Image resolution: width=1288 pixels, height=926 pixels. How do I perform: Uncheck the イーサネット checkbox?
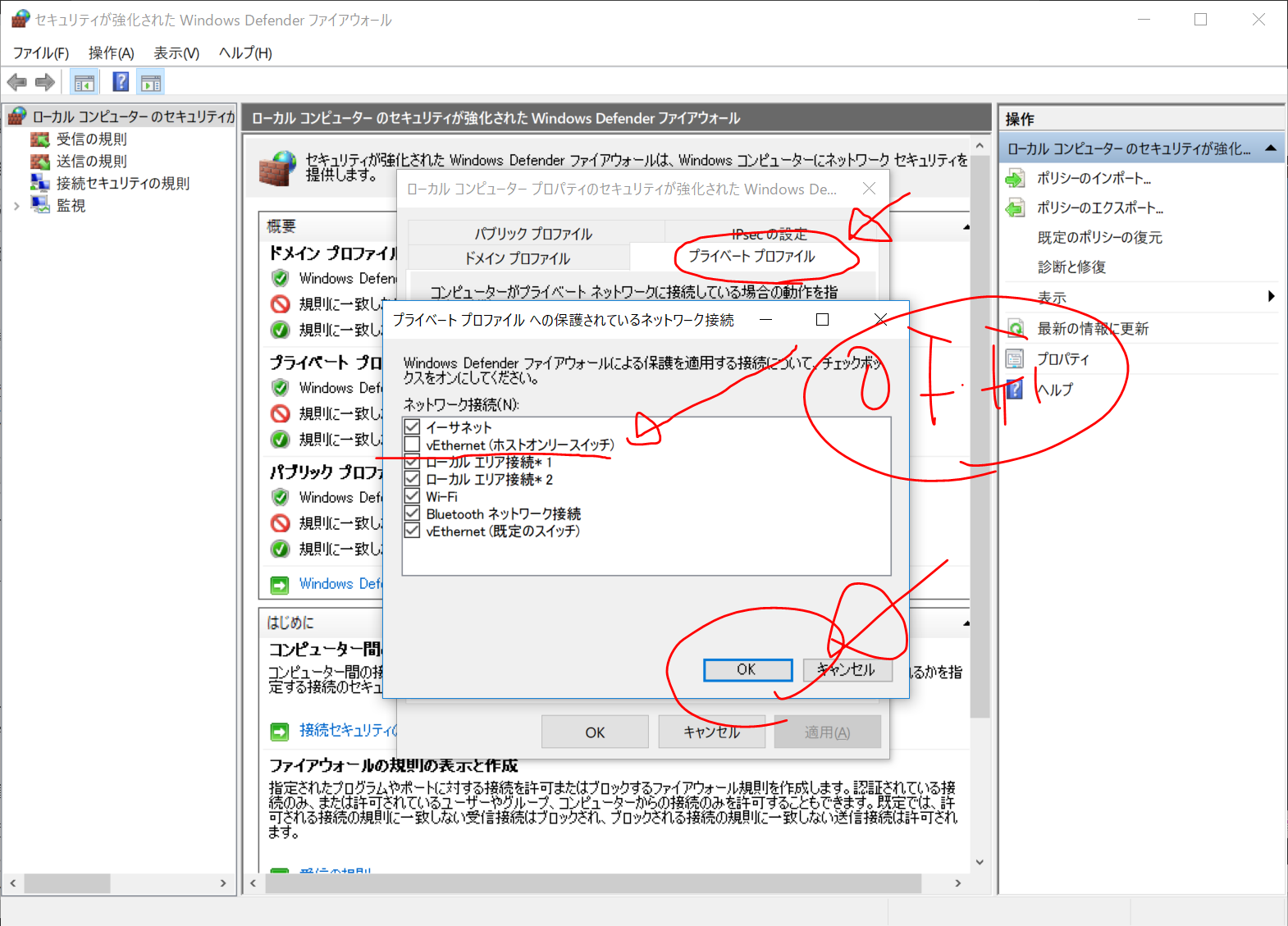pos(413,427)
